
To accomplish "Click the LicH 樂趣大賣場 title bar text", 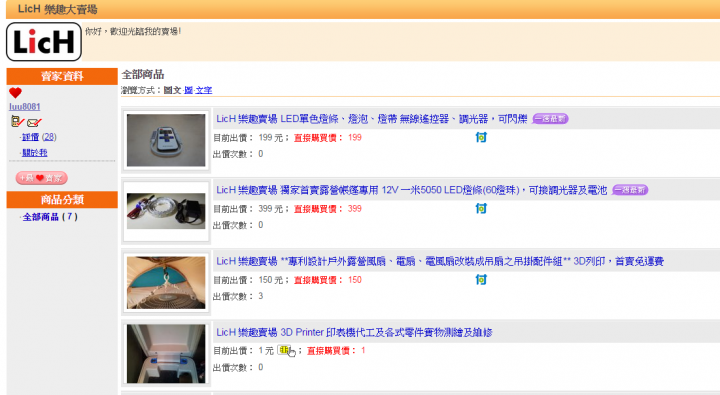I will click(57, 9).
